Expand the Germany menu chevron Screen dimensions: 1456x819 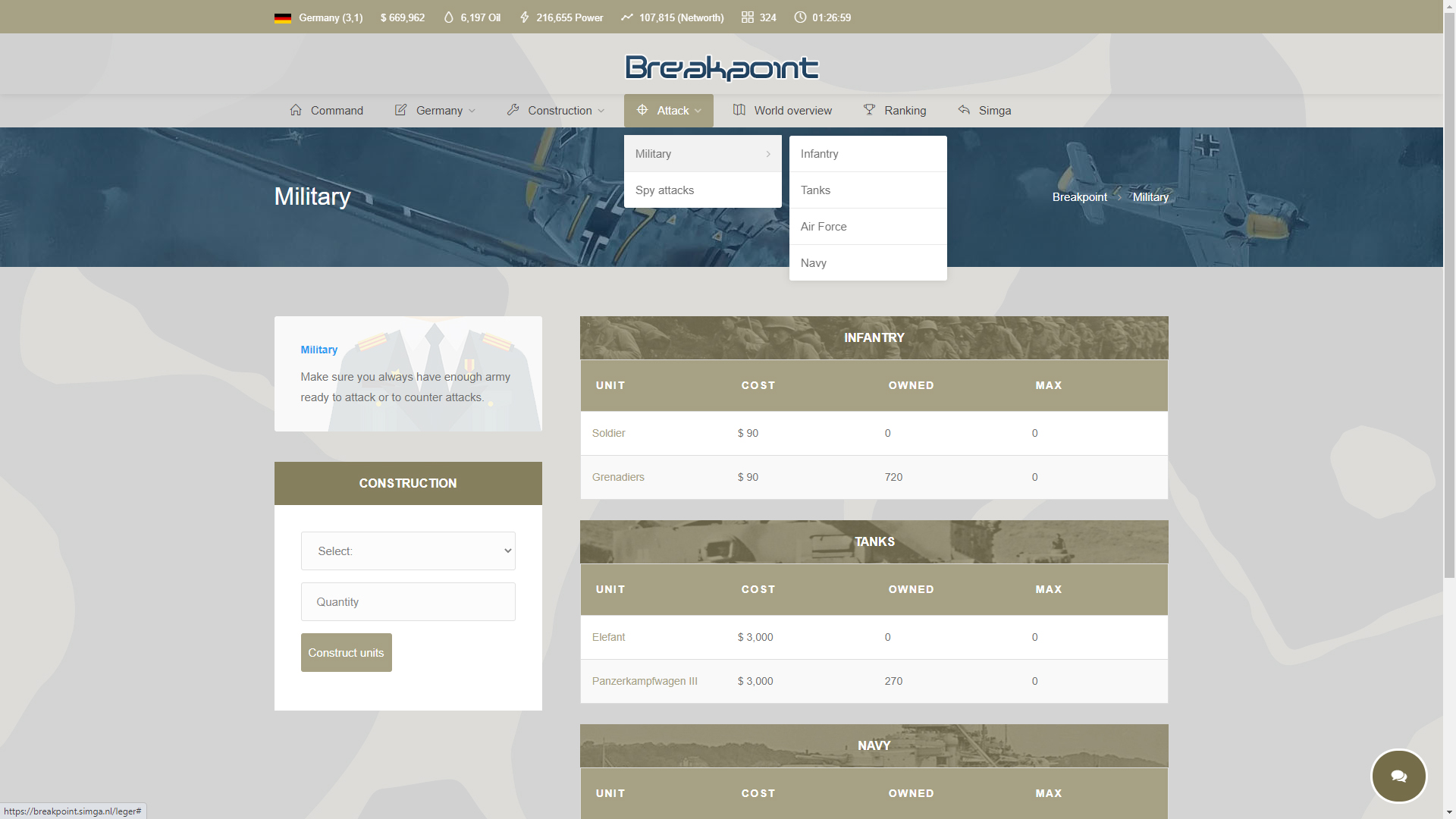tap(472, 111)
